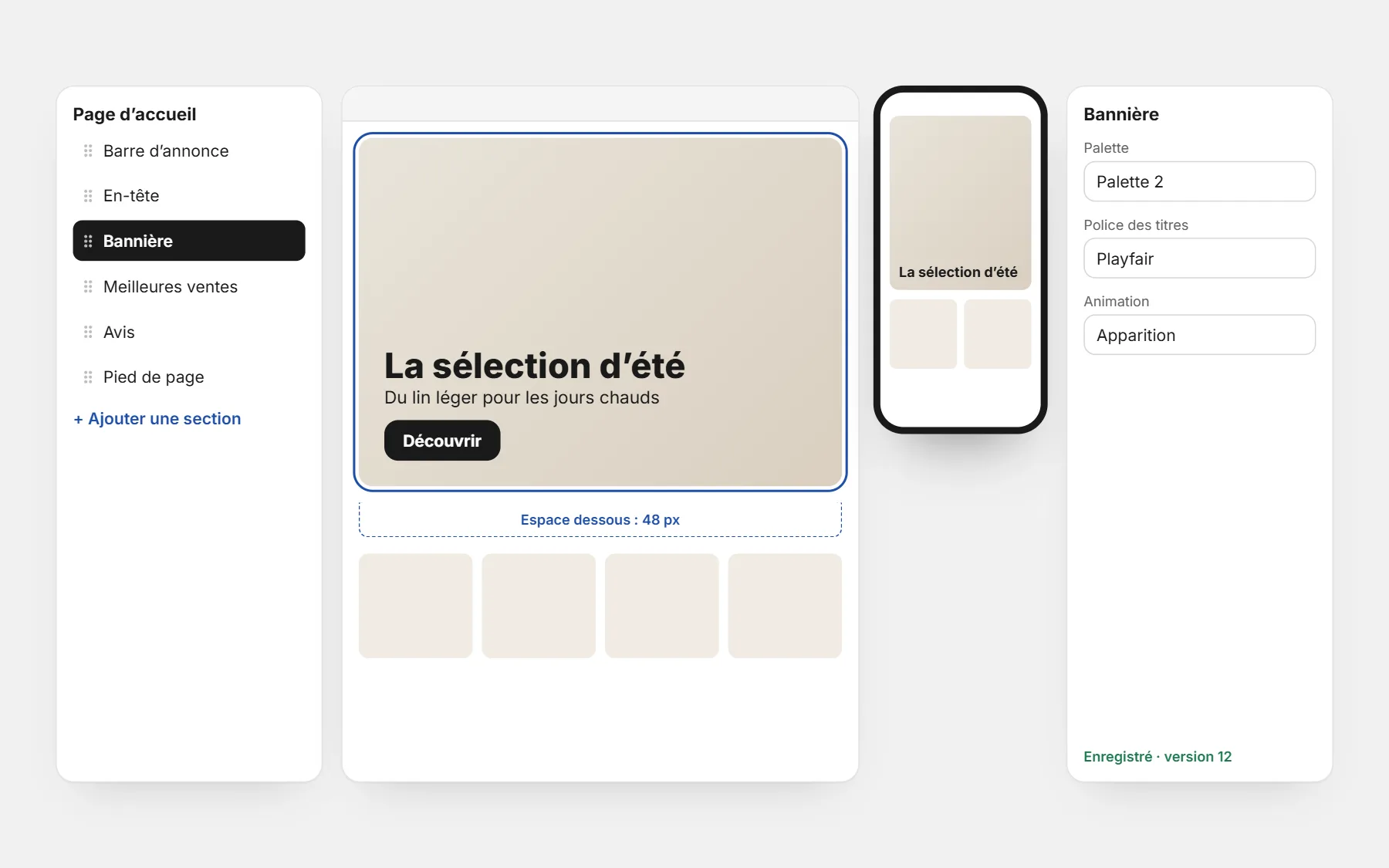Open the Pied de page section
This screenshot has width=1389, height=868.
click(189, 377)
